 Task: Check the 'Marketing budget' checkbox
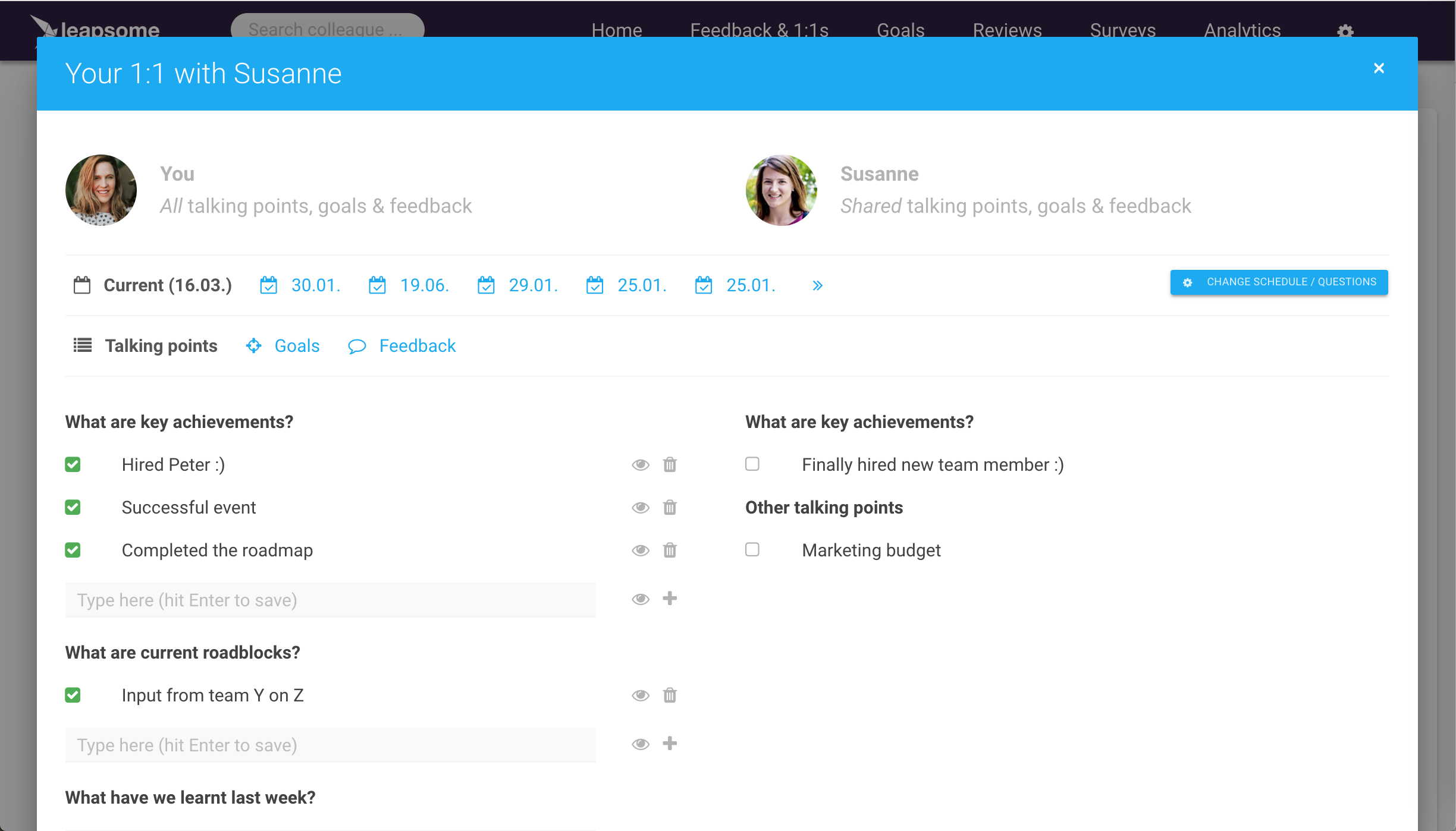click(752, 549)
